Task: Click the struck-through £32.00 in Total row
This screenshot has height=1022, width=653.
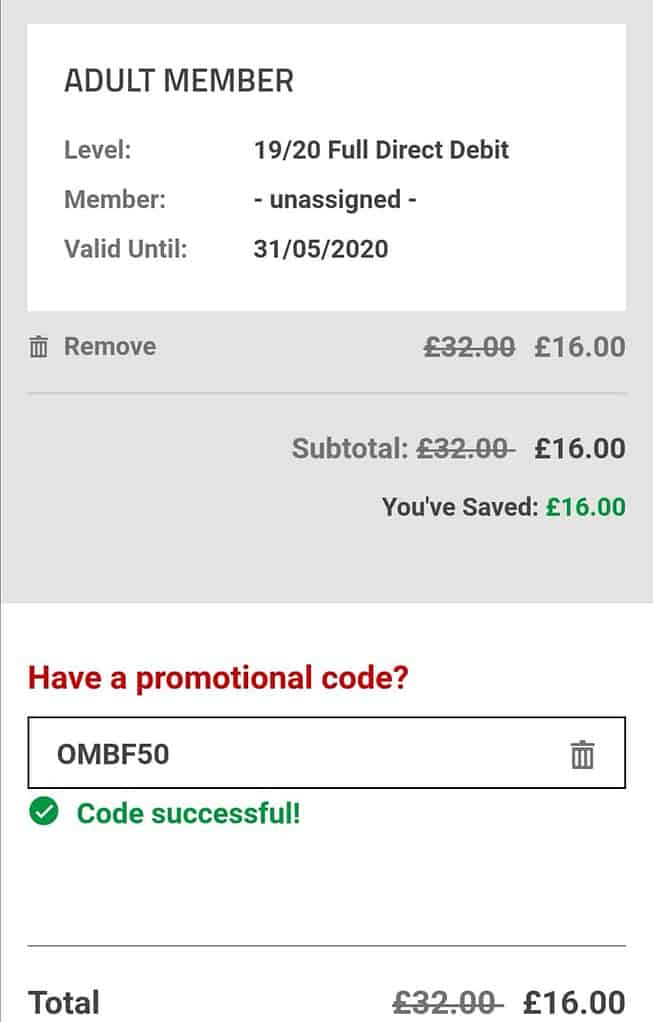Action: [x=447, y=1002]
